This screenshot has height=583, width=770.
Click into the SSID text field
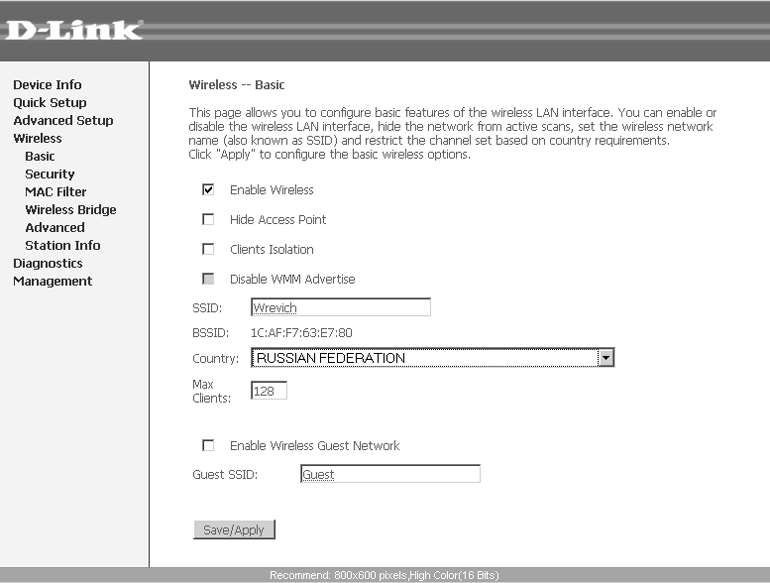[x=341, y=307]
